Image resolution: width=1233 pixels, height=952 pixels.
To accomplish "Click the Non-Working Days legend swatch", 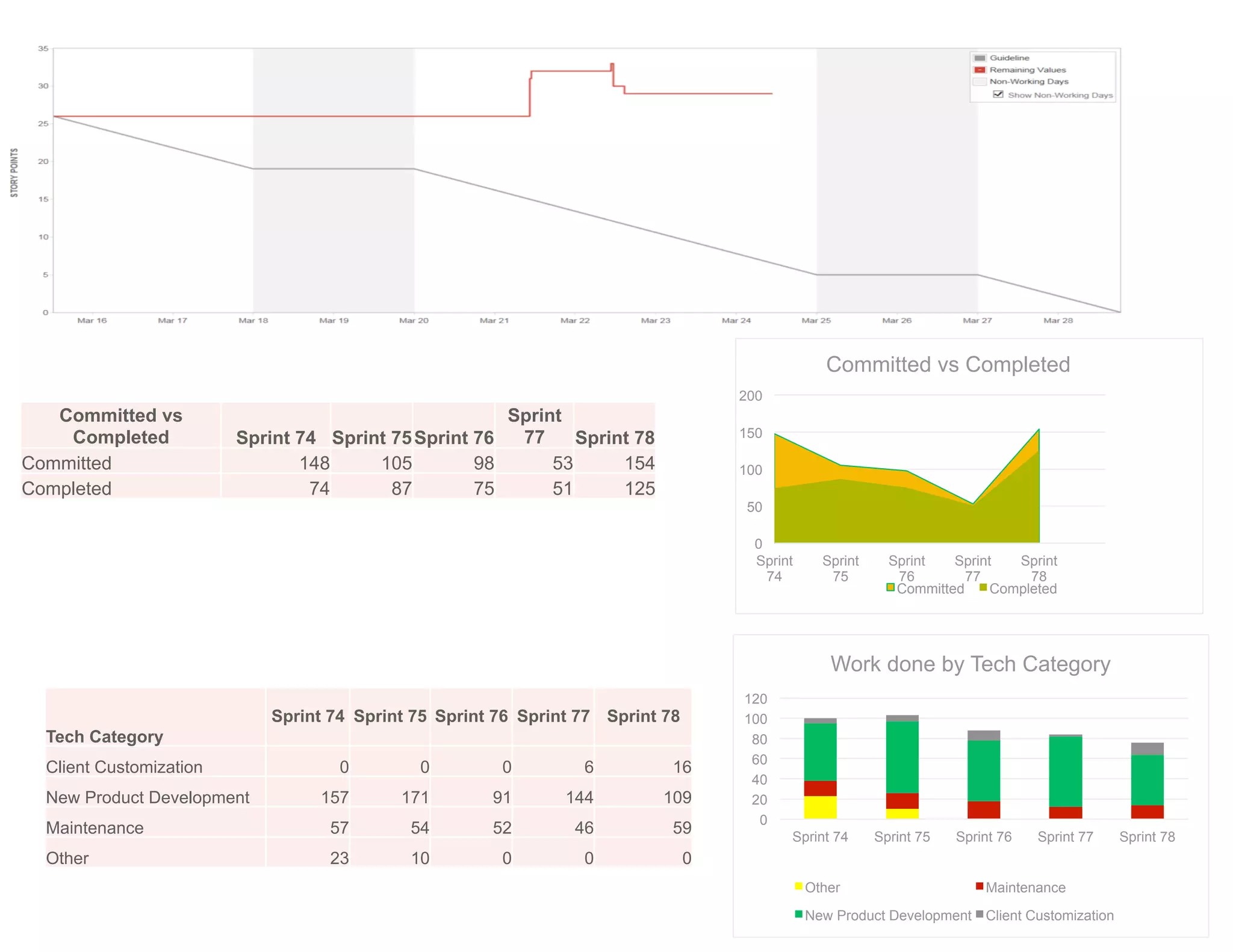I will pos(980,82).
